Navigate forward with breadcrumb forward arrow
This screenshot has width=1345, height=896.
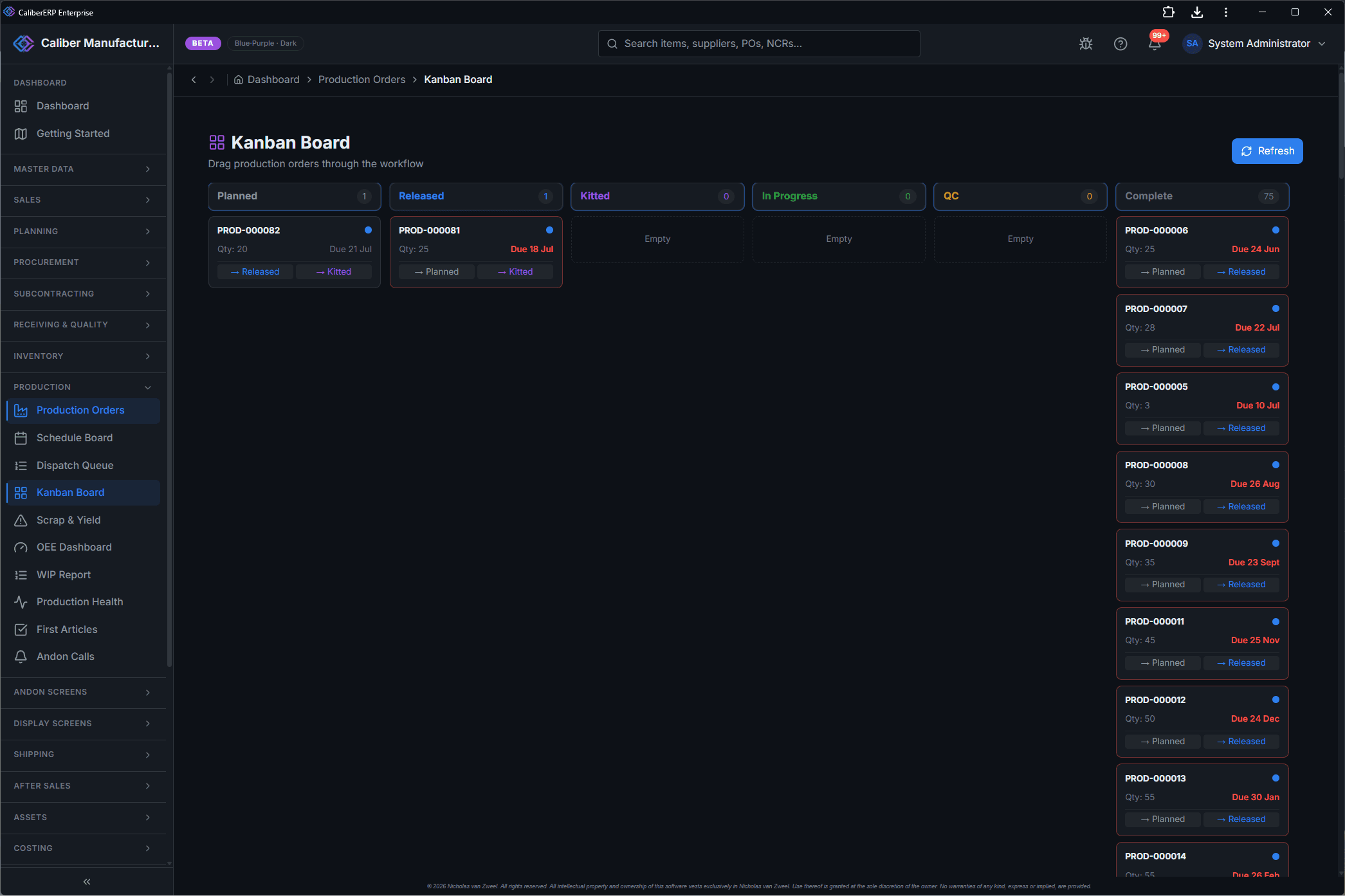click(x=212, y=80)
